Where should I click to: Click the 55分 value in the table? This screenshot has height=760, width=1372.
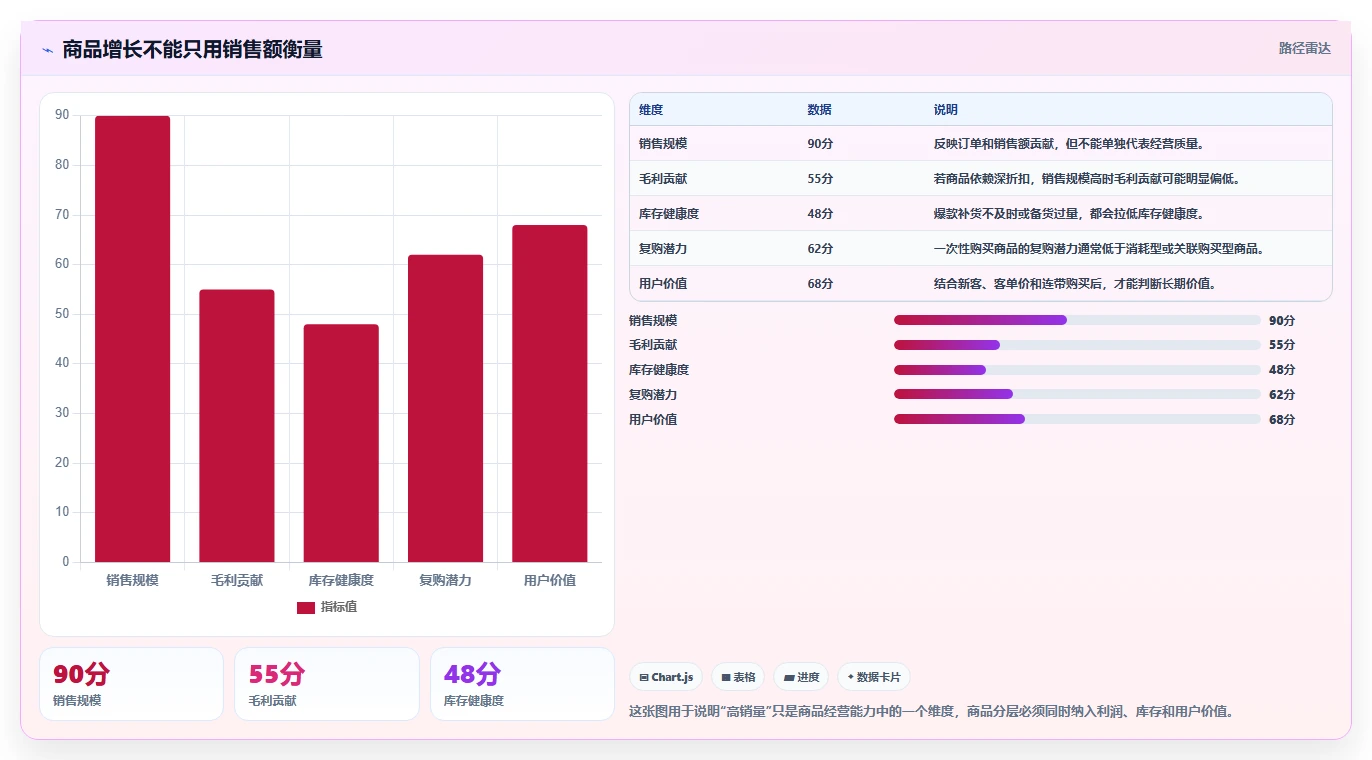820,179
